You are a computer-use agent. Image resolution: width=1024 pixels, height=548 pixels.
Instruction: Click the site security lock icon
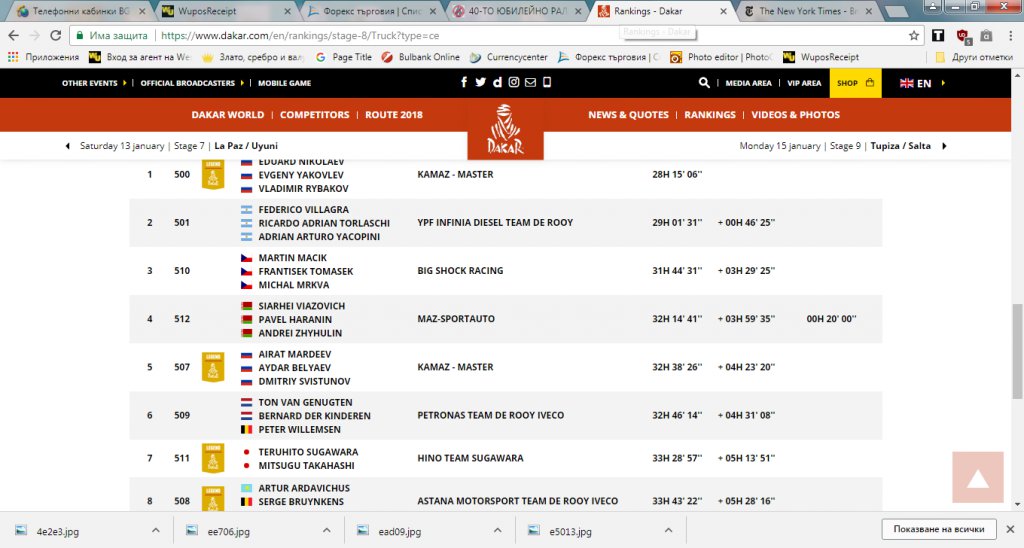(x=79, y=35)
